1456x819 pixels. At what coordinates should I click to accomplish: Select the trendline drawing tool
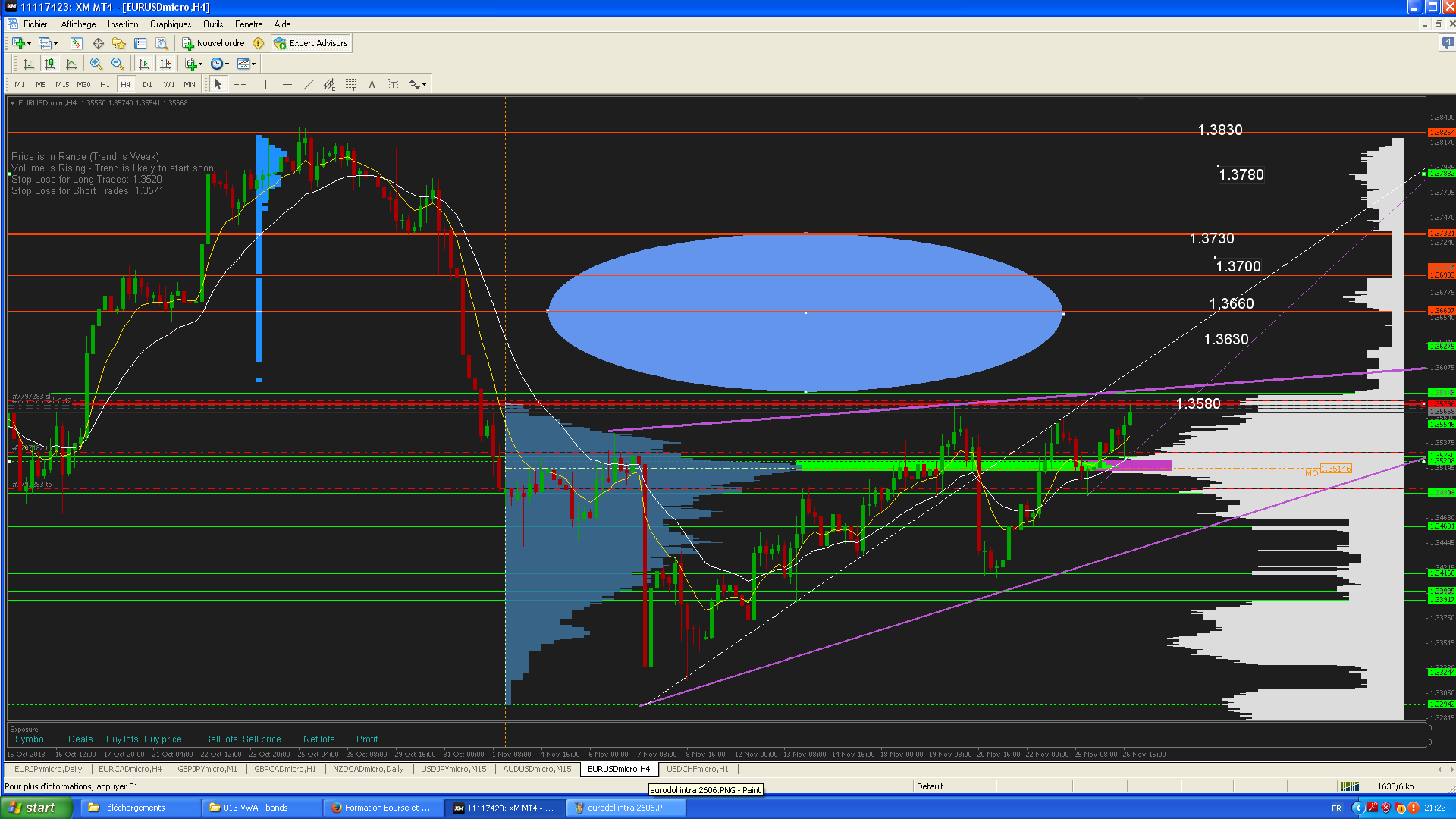[308, 84]
